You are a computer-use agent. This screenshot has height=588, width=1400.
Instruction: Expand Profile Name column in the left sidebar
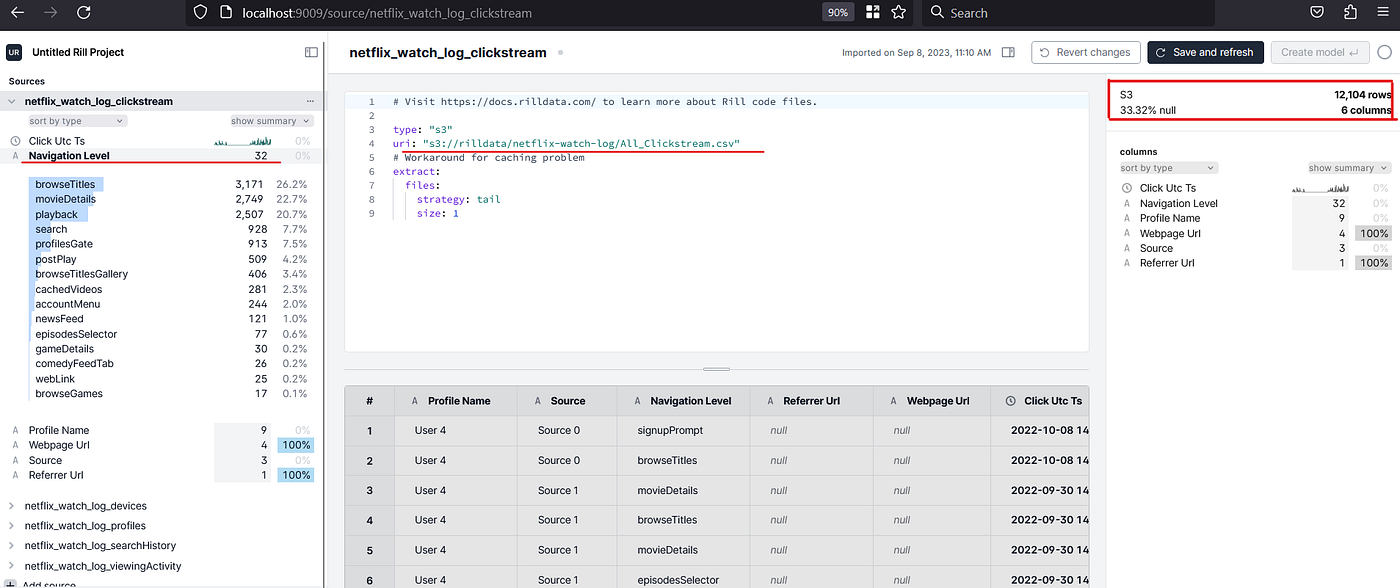pyautogui.click(x=58, y=430)
